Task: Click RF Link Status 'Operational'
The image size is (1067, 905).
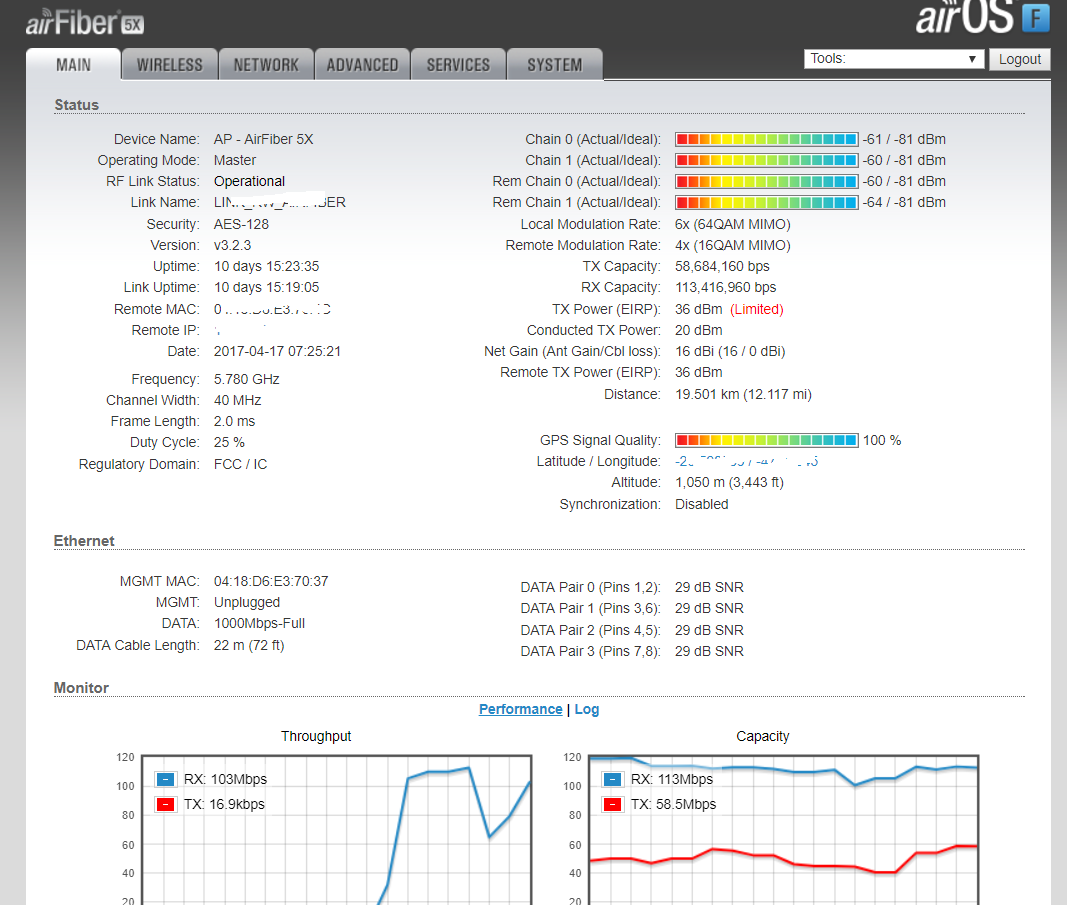Action: (x=249, y=182)
